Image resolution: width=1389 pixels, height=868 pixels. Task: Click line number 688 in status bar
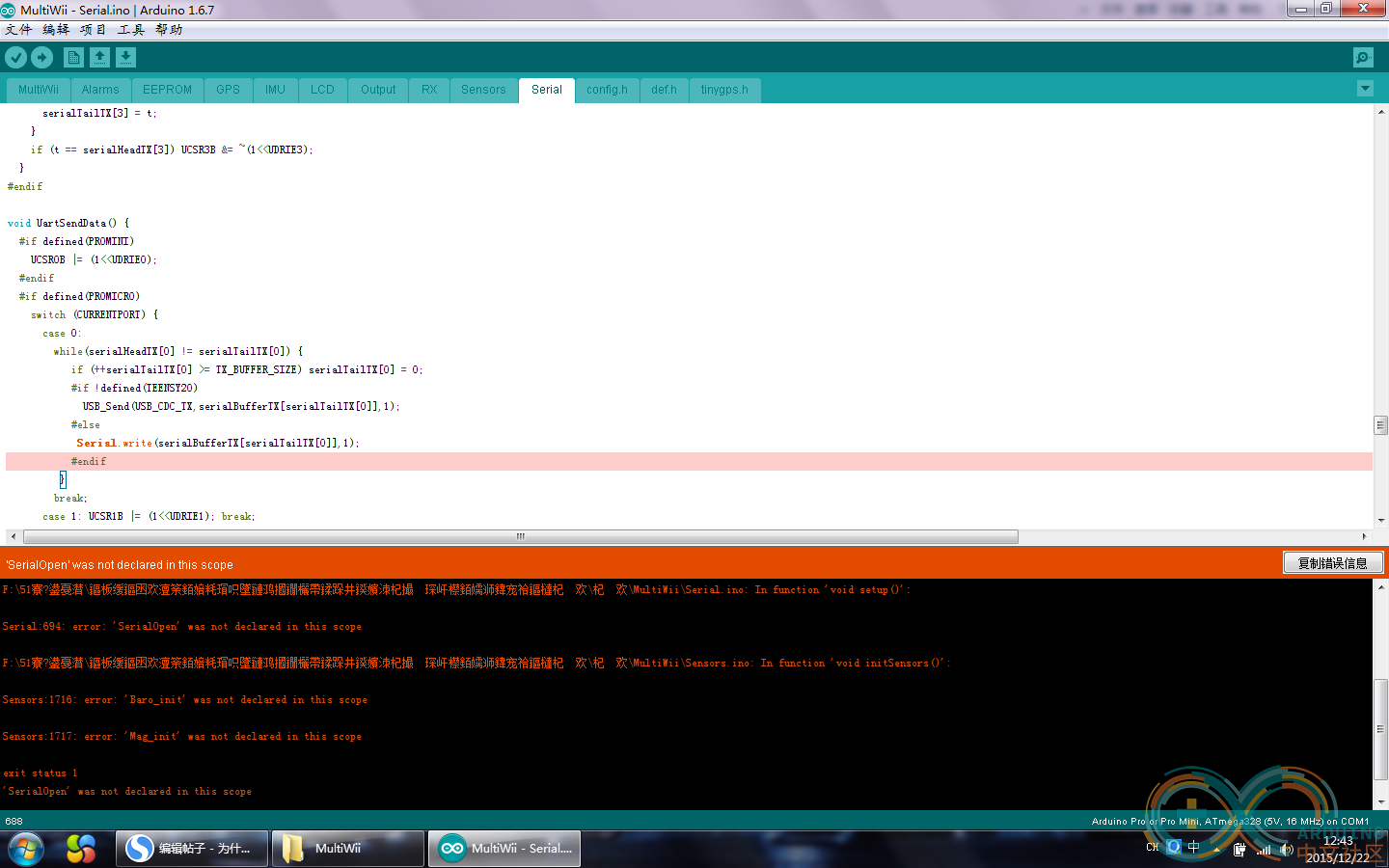[x=14, y=822]
